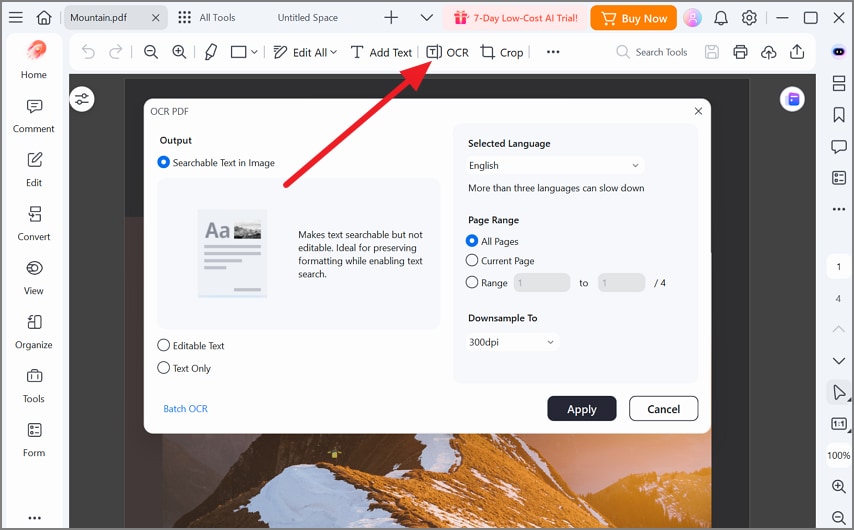Screen dimensions: 854x530
Task: Open Home in left sidebar
Action: pos(34,60)
